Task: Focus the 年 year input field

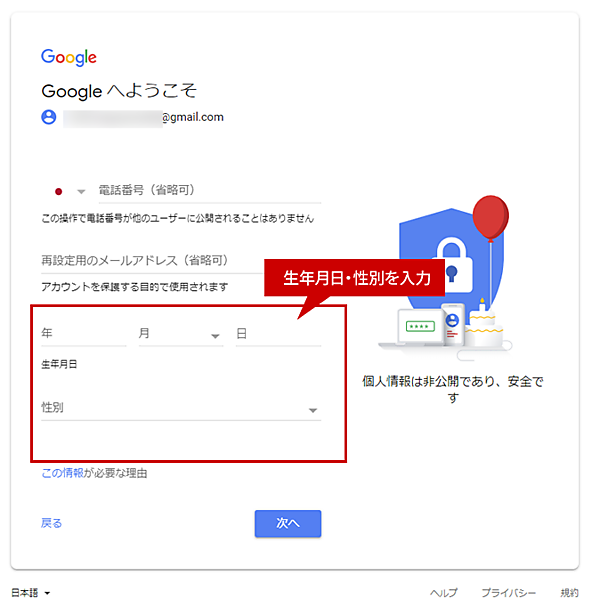Action: [84, 334]
